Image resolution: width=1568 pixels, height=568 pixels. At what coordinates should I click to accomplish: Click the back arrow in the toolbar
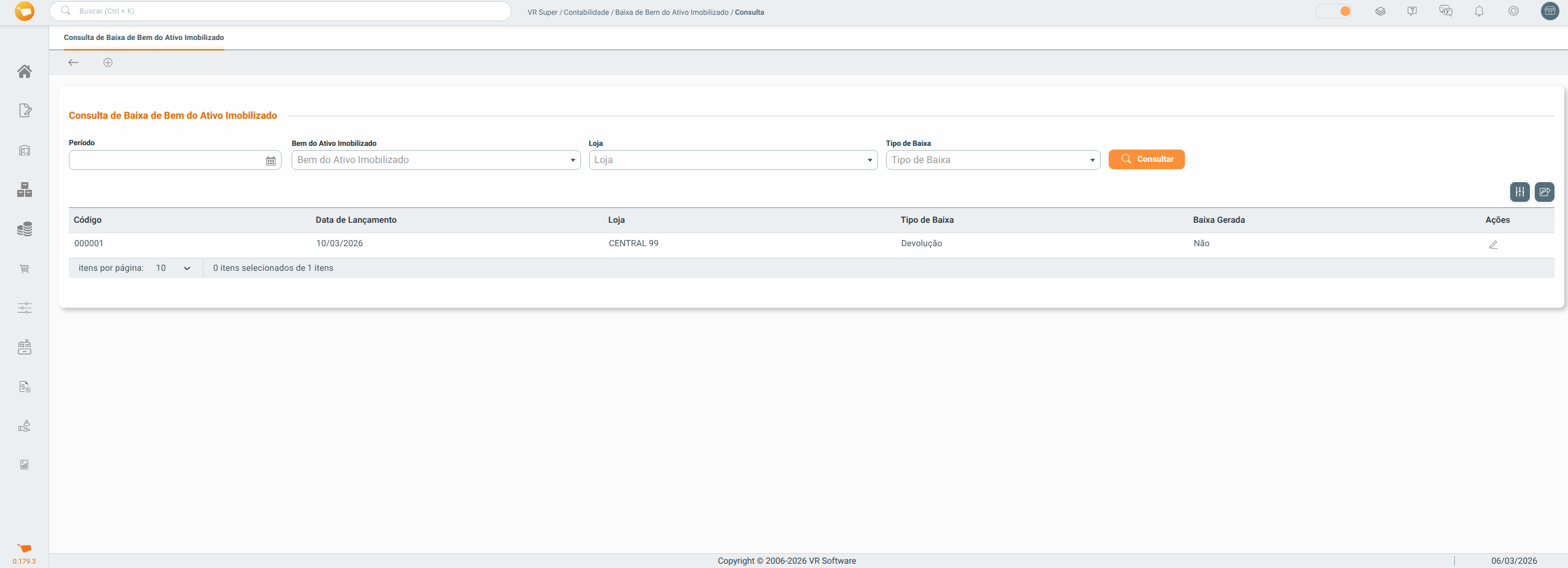74,63
